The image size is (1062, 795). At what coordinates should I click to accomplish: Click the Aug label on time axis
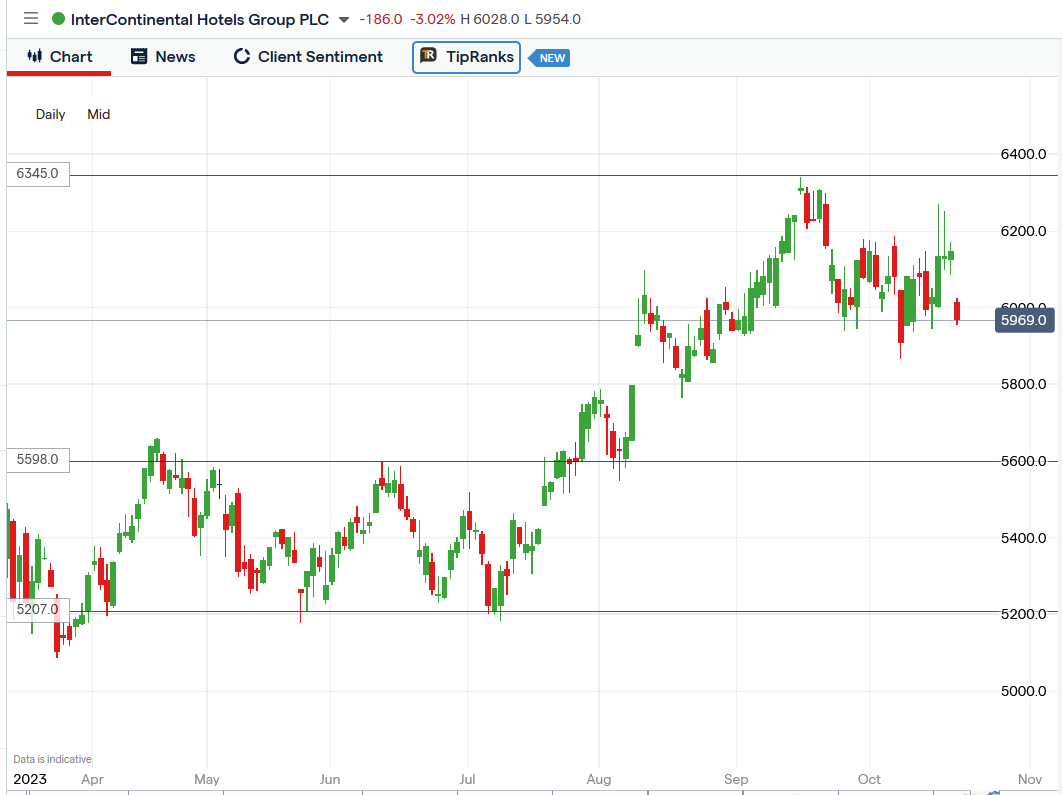599,779
